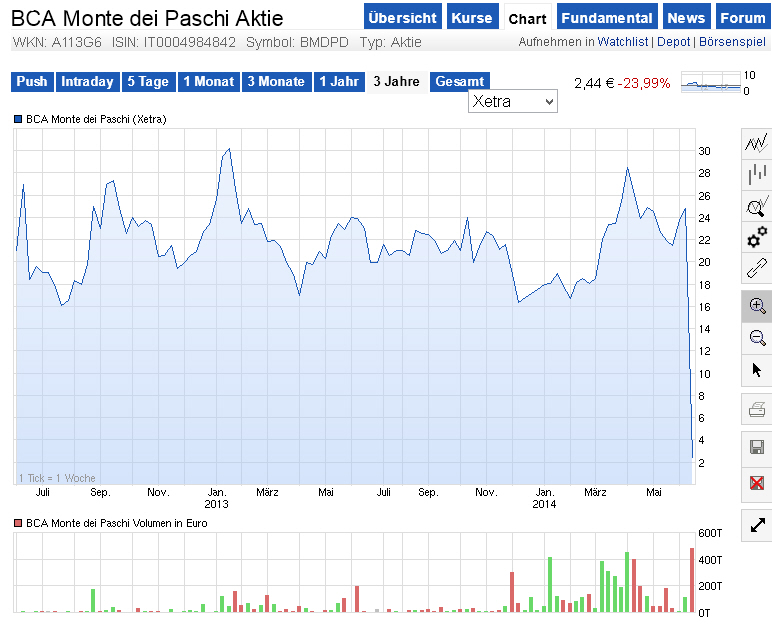Switch to the Kurse tab
The height and width of the screenshot is (642, 772).
[x=472, y=17]
